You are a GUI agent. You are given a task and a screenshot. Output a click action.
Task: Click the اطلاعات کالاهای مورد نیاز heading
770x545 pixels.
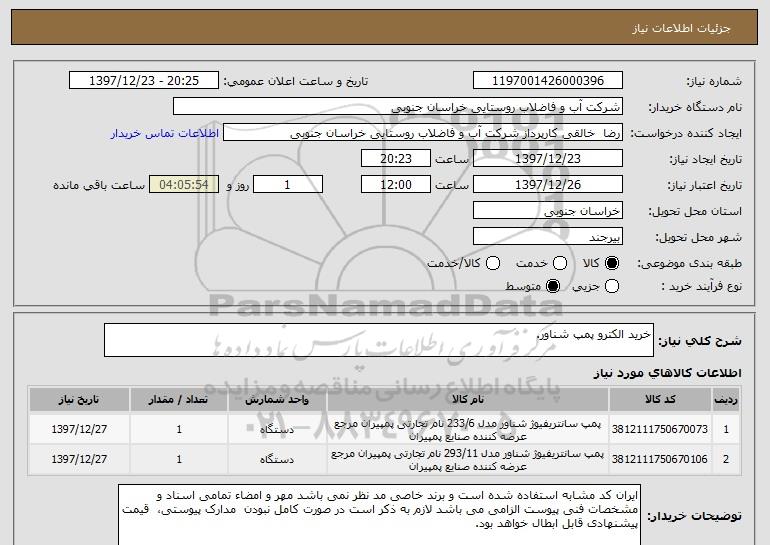667,373
